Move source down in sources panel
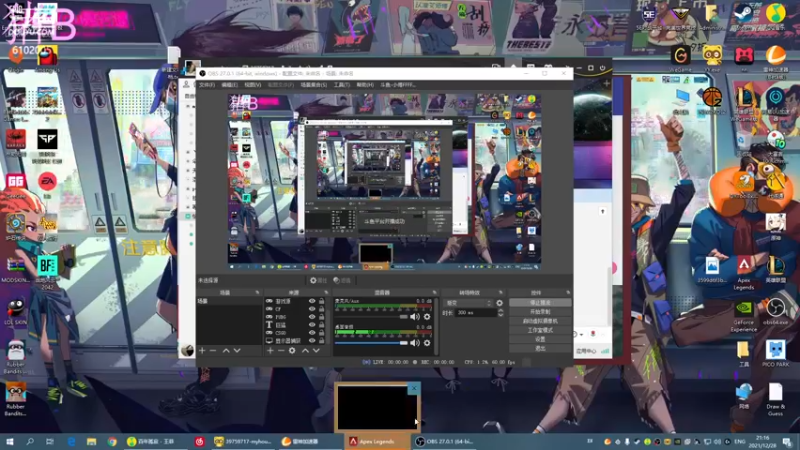This screenshot has height=450, width=800. click(316, 351)
